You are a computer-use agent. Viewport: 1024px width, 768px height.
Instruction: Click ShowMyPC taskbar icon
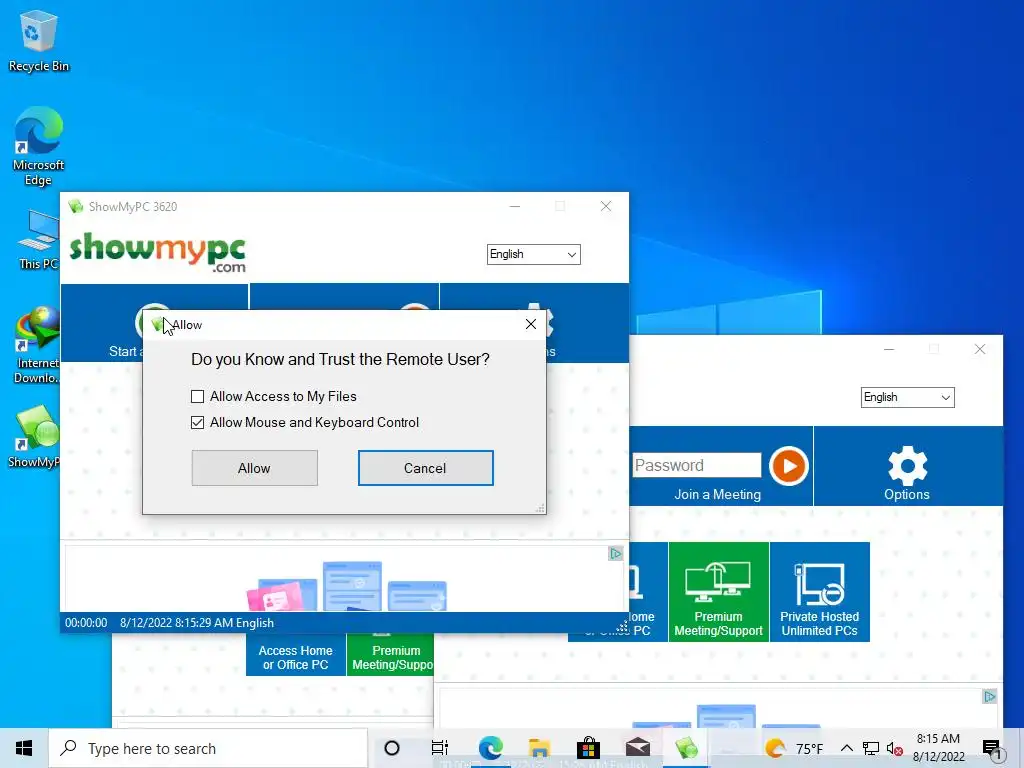click(686, 748)
